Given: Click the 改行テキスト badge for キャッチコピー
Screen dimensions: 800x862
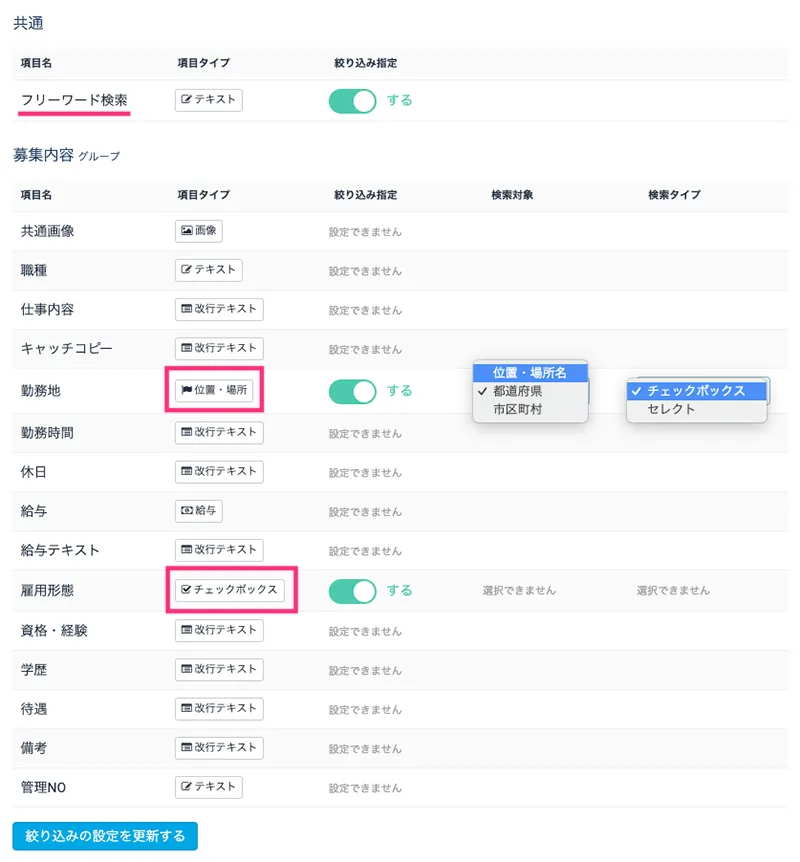Looking at the screenshot, I should [x=219, y=349].
